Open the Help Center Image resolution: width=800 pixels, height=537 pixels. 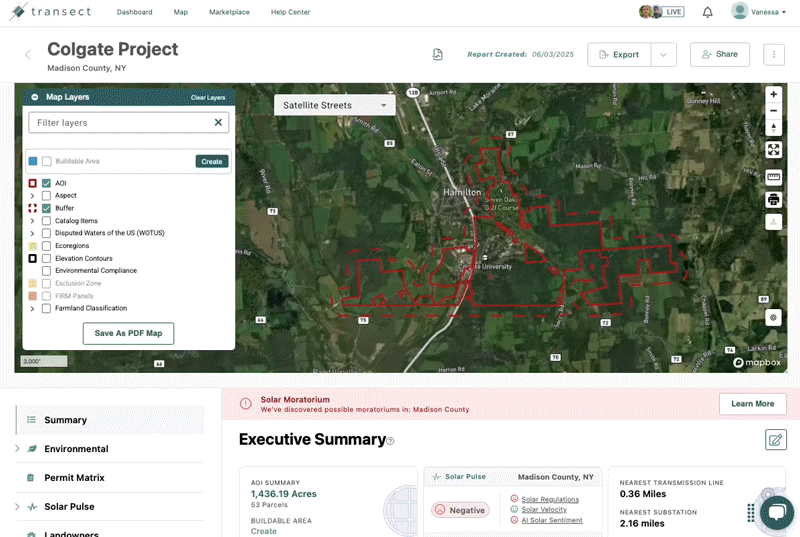(290, 12)
